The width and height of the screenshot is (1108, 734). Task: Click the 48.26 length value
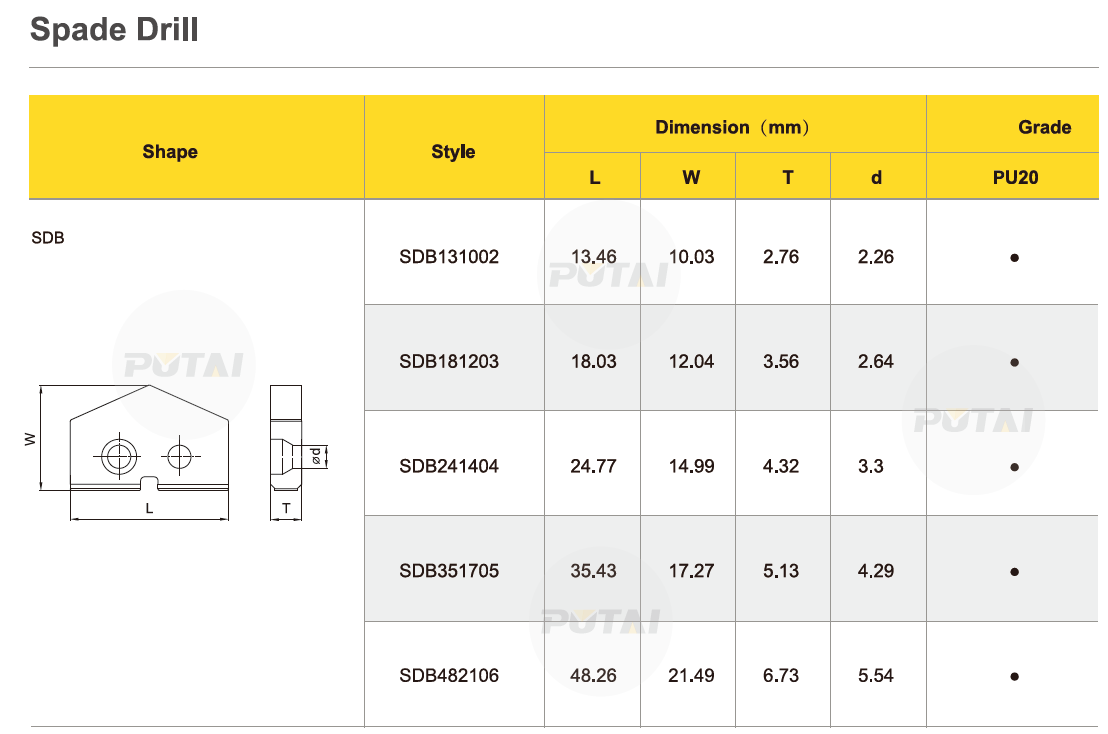click(x=593, y=676)
